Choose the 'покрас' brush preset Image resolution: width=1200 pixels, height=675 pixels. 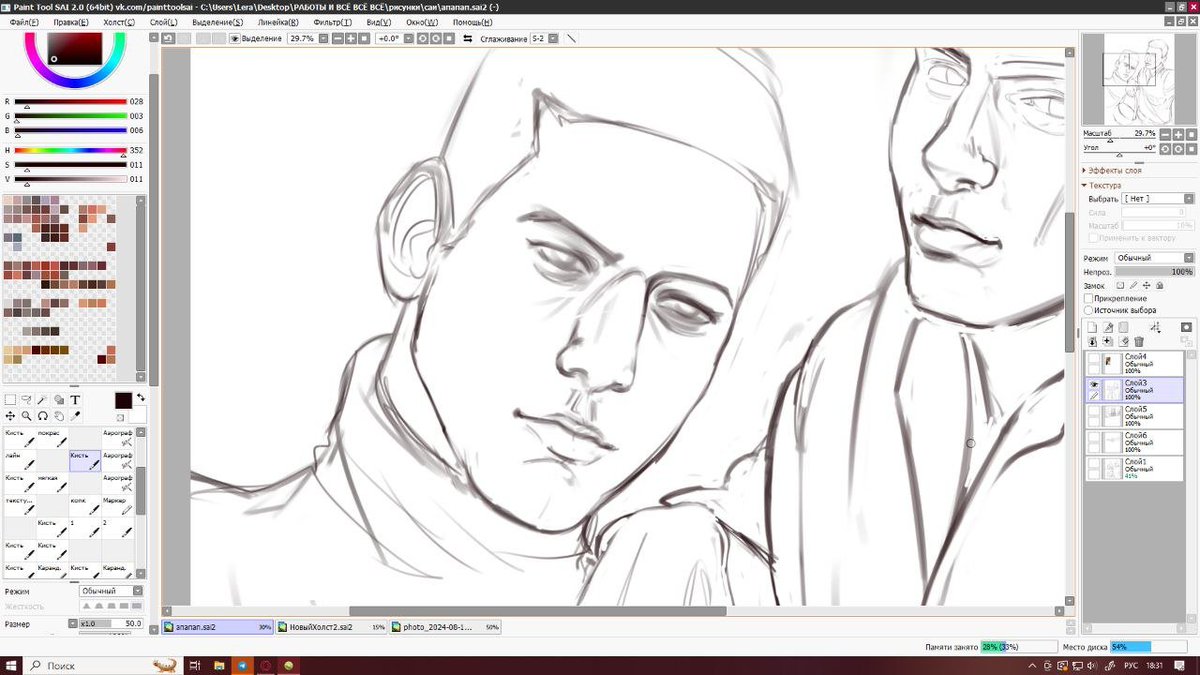coord(52,438)
